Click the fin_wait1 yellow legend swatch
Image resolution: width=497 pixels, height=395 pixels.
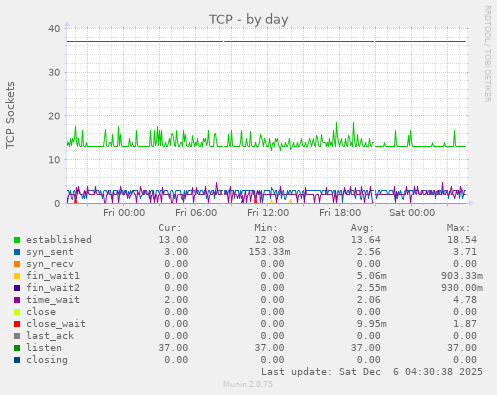[17, 276]
